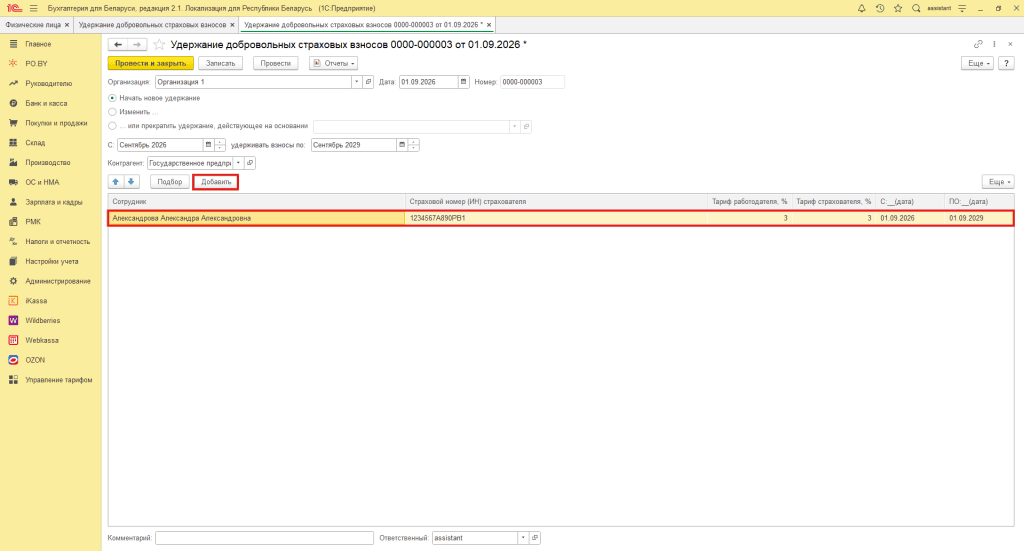Open the search magnifier
Image resolution: width=1024 pixels, height=551 pixels.
pos(916,8)
